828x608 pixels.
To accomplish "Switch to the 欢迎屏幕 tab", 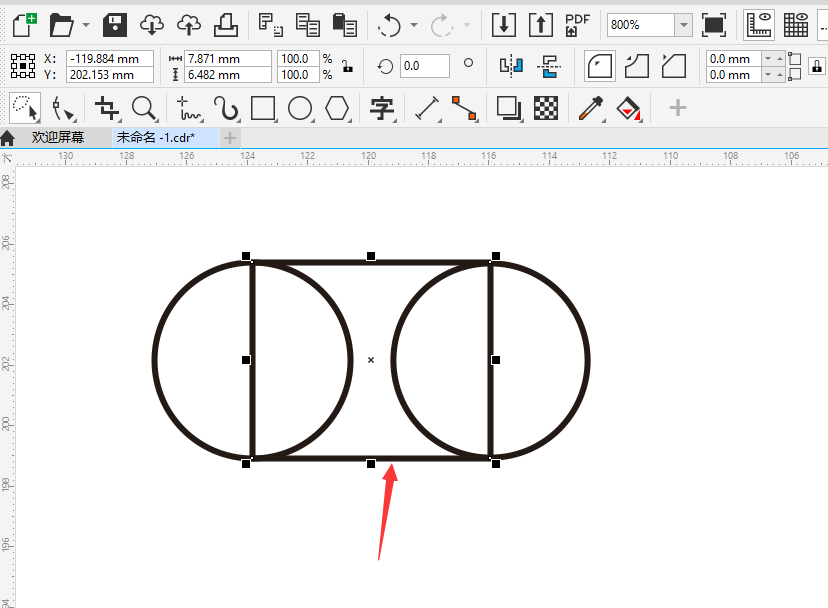I will coord(57,138).
